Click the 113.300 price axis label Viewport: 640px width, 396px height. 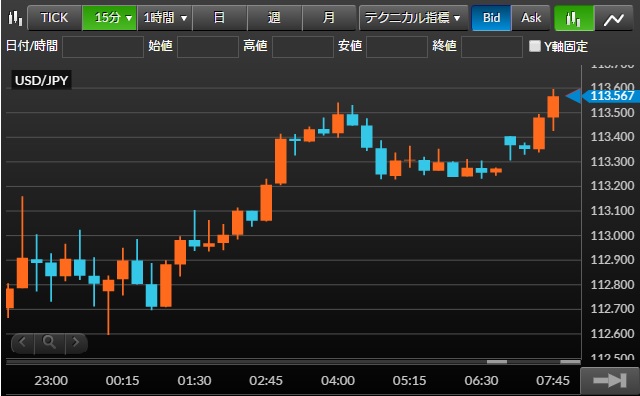coord(612,162)
